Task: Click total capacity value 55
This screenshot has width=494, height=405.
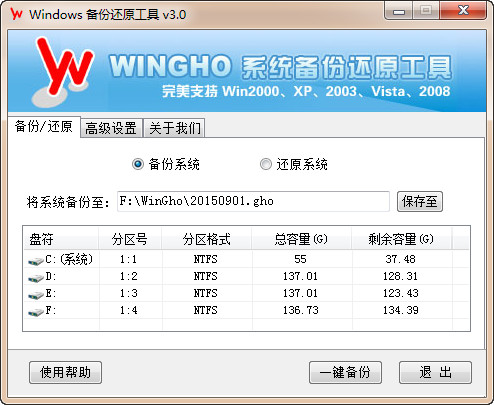Action: 300,259
